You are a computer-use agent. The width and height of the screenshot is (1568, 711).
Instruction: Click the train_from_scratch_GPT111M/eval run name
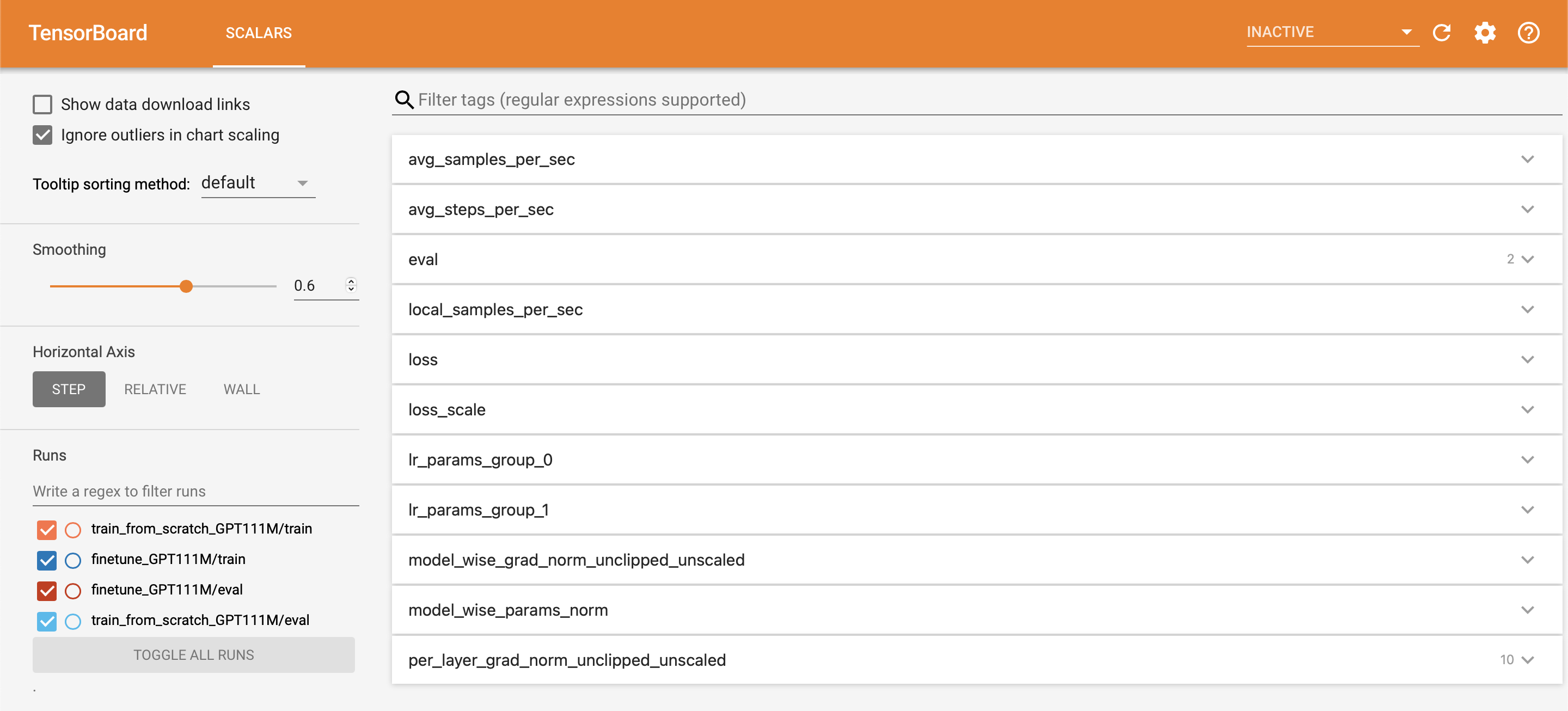click(200, 620)
